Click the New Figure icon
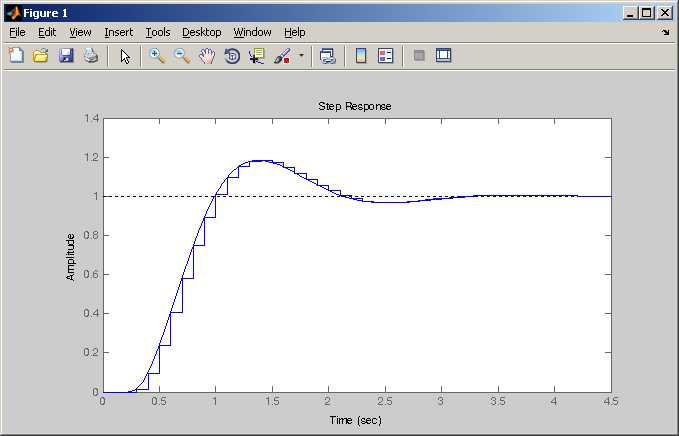 [x=16, y=55]
